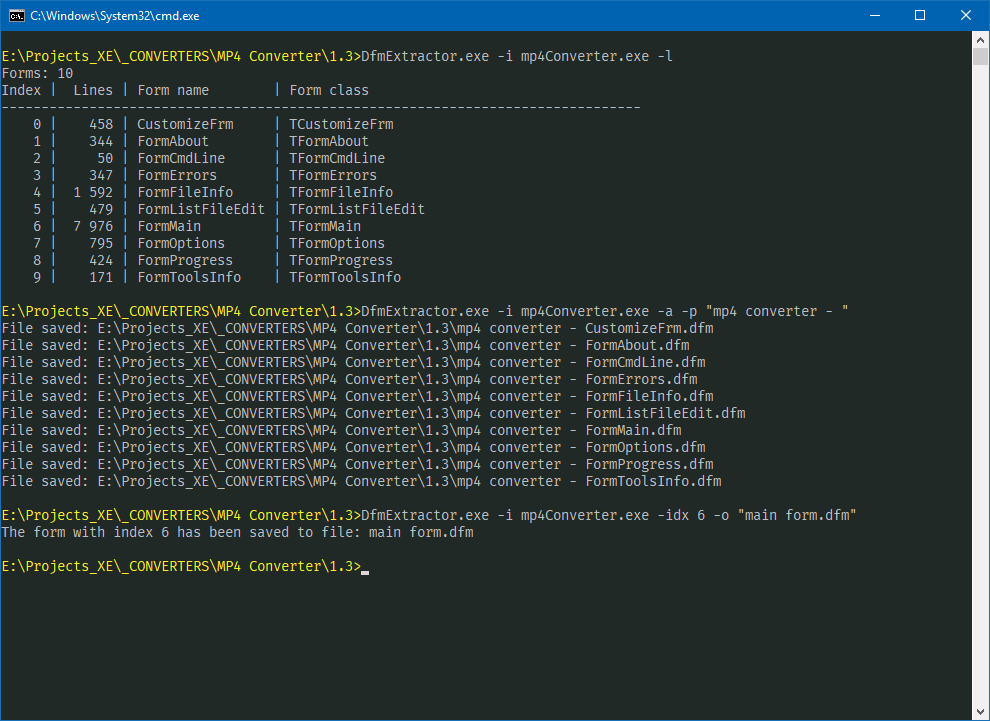Viewport: 990px width, 721px height.
Task: Minimize the cmd.exe window
Action: (874, 16)
